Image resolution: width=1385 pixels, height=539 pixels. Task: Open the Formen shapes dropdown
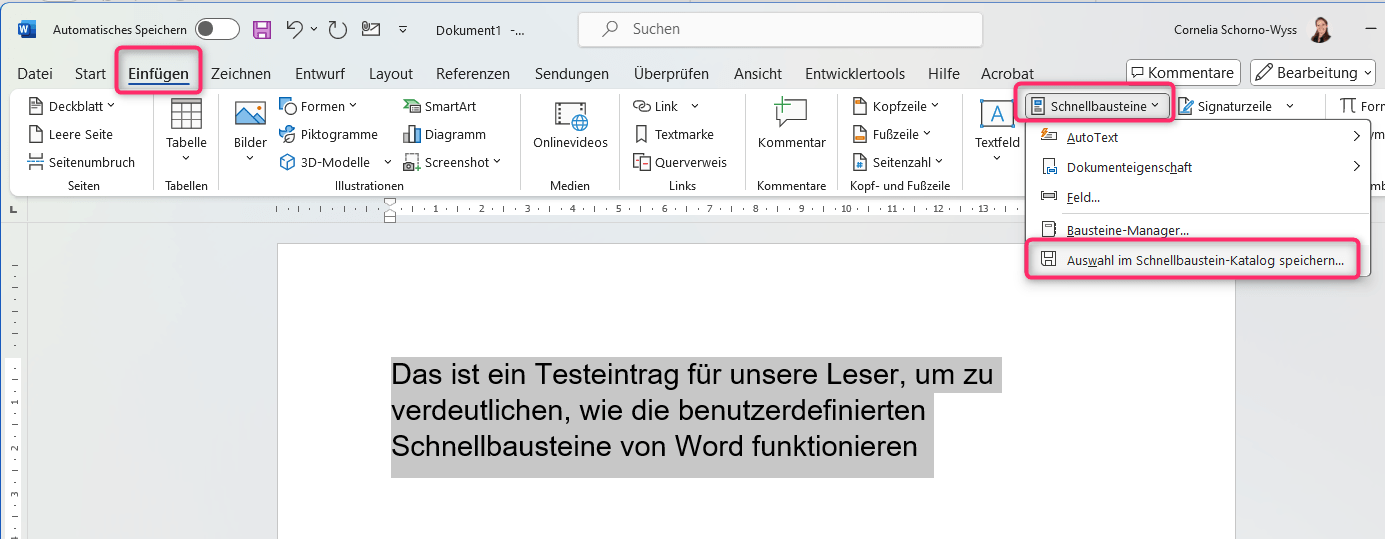point(318,106)
